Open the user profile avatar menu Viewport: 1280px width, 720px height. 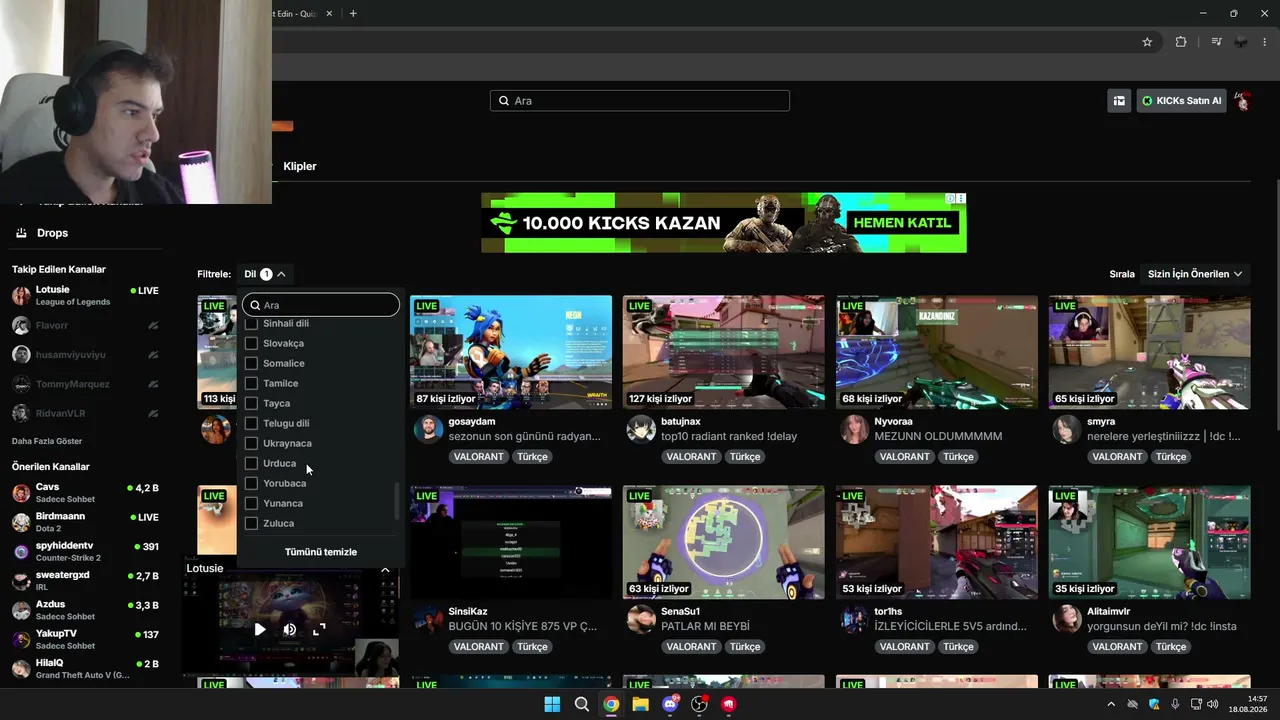point(1243,101)
